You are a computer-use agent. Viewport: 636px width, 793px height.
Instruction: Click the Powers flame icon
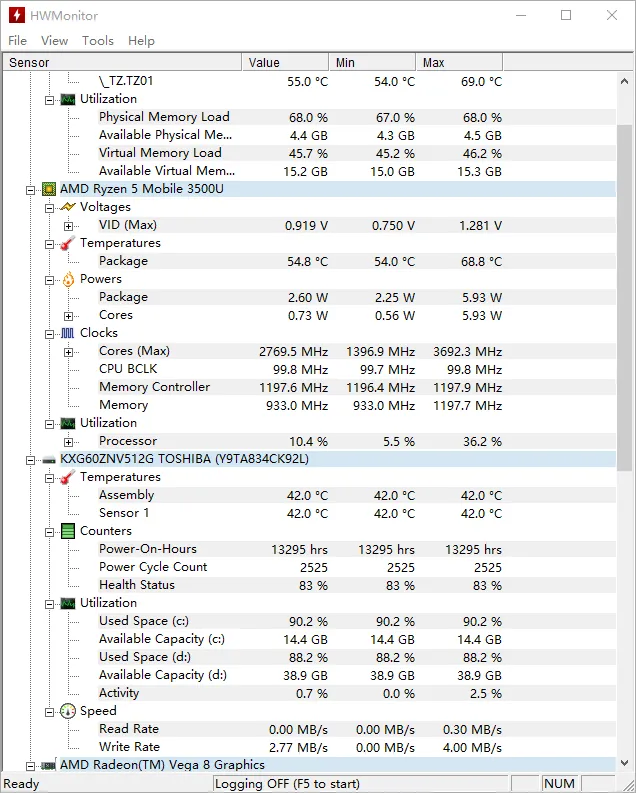68,279
